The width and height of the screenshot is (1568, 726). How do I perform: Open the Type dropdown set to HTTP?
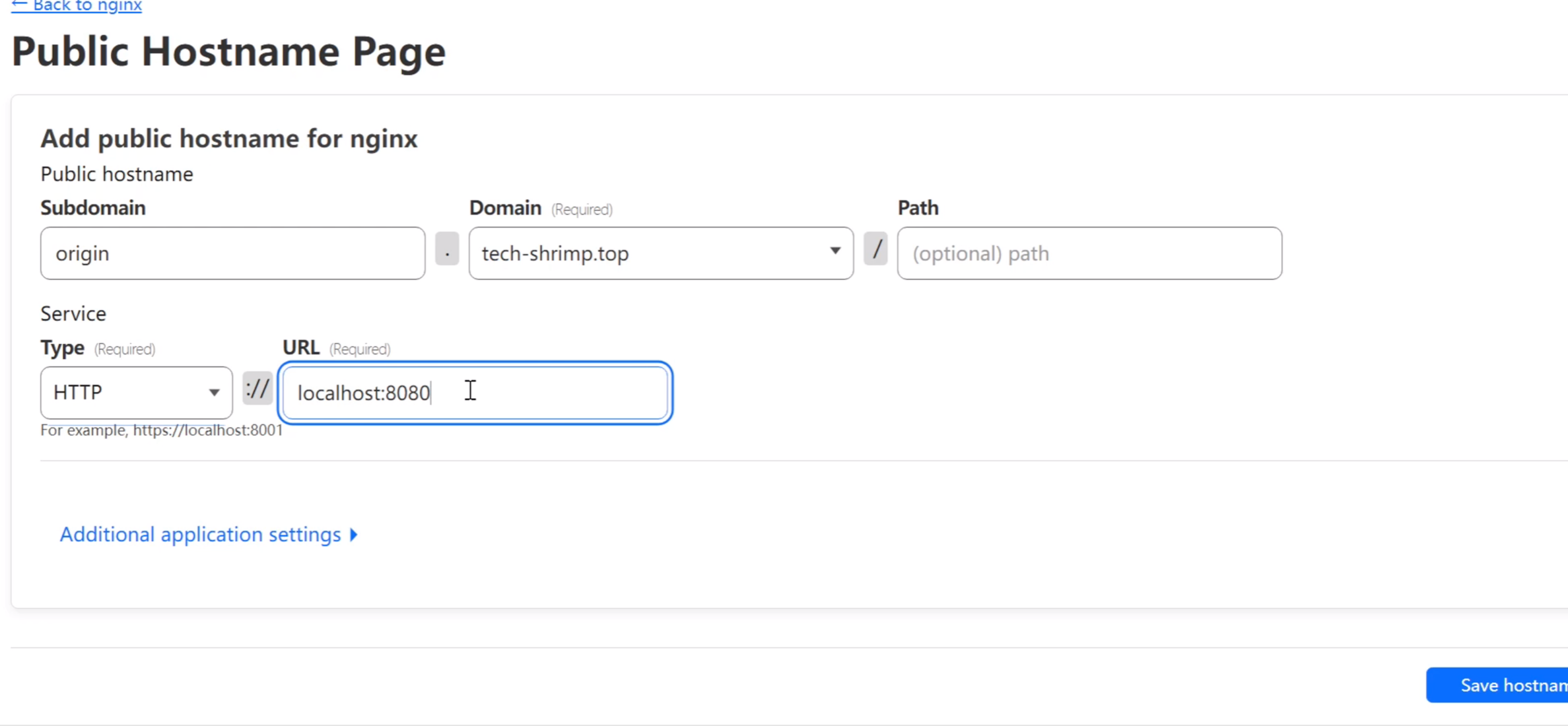point(136,393)
